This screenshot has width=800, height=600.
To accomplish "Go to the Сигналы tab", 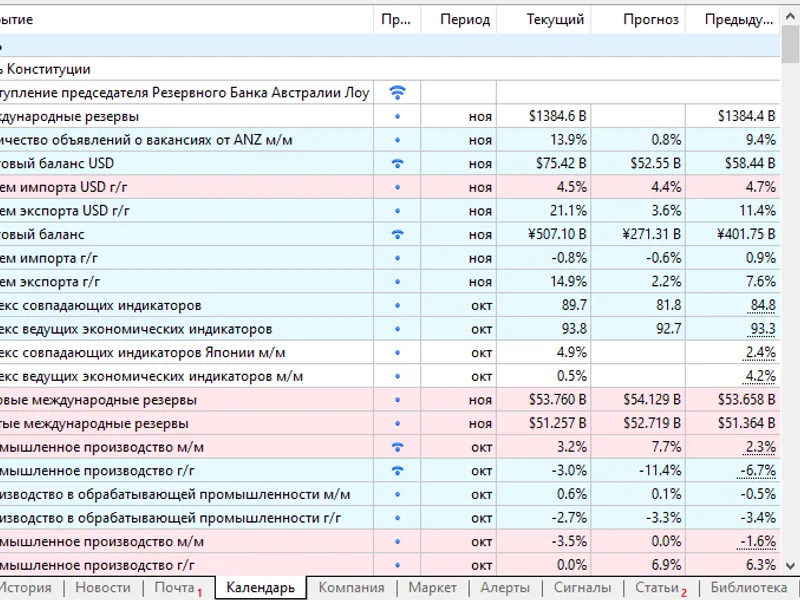I will 582,588.
